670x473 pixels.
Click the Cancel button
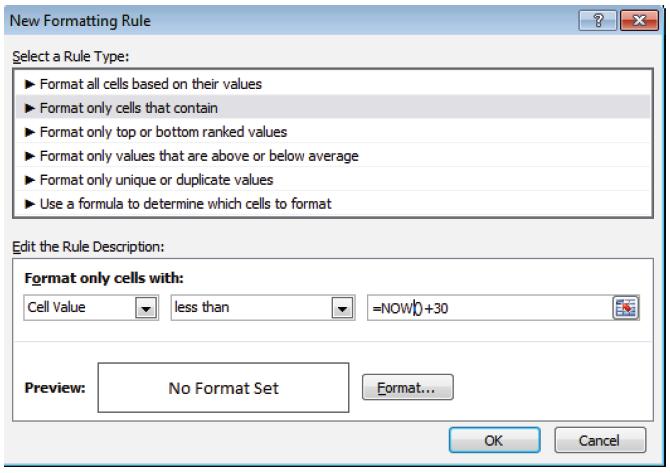click(600, 440)
